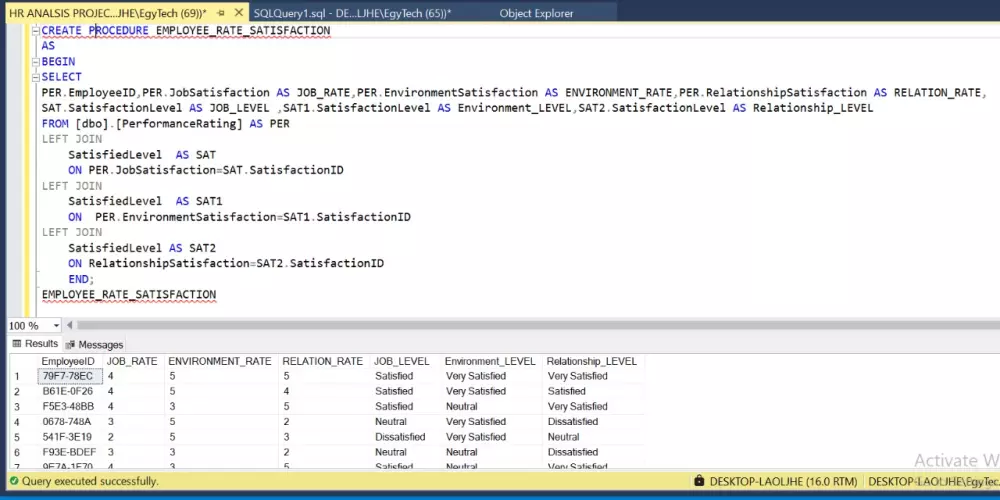Click the lock icon beside DESKTOP-LAOLJHE
This screenshot has height=500, width=1000.
tap(699, 481)
